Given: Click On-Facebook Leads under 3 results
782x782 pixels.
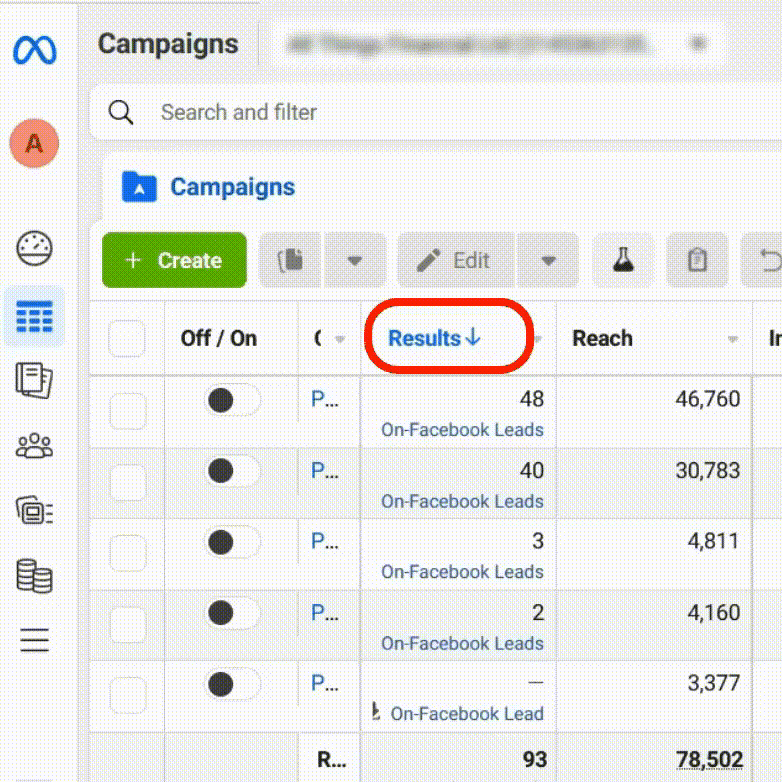Looking at the screenshot, I should coord(462,572).
